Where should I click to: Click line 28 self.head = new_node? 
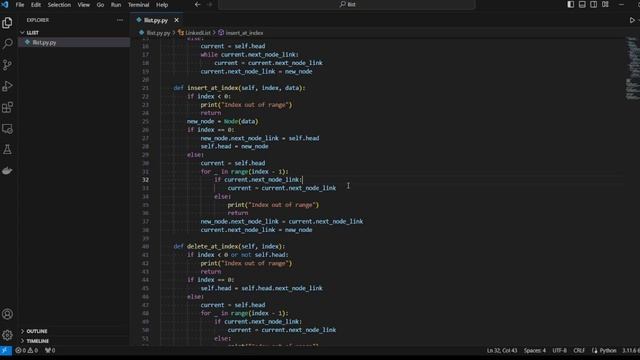(x=234, y=146)
